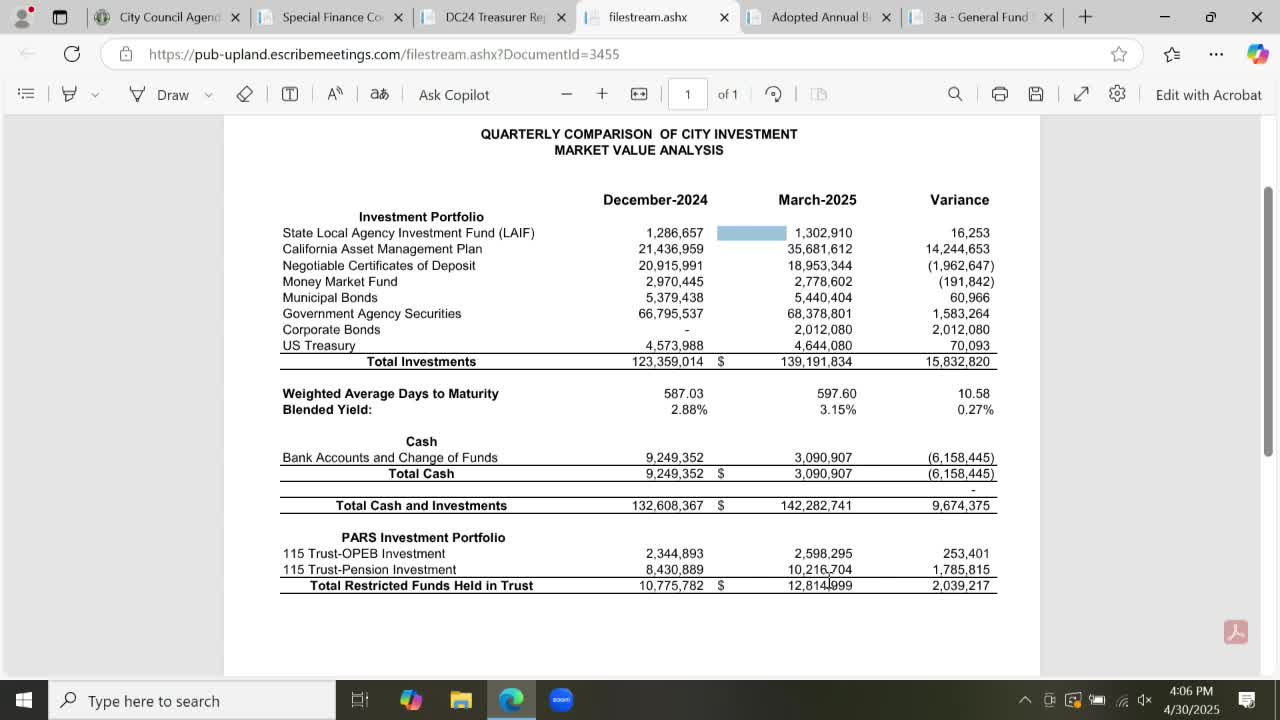The height and width of the screenshot is (720, 1280).
Task: Click the Microsoft Edge taskbar icon
Action: click(511, 700)
